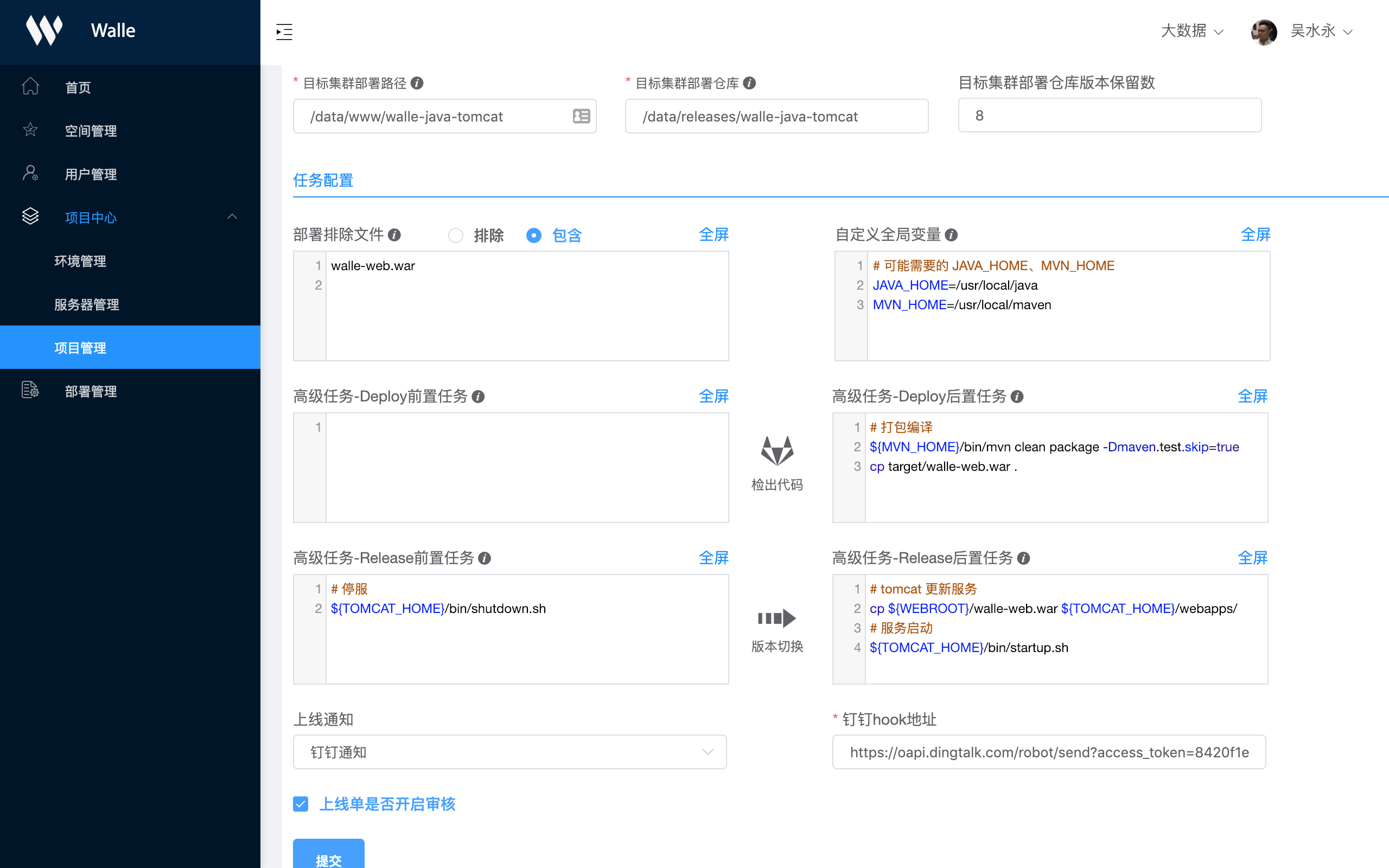Viewport: 1389px width, 868px height.
Task: Open the 上线通知 钉钉通知 dropdown
Action: tap(509, 752)
